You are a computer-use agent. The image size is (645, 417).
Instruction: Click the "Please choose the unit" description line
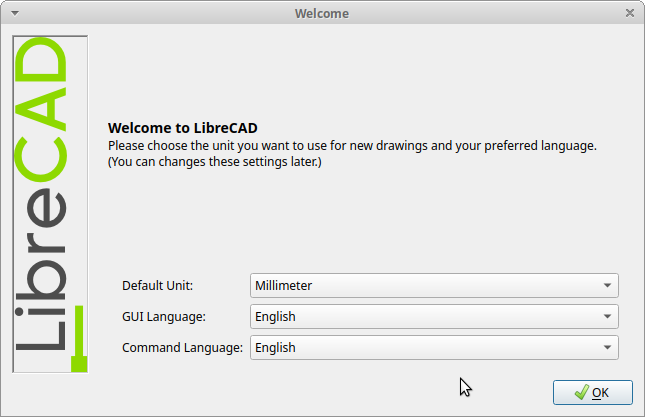tap(352, 145)
